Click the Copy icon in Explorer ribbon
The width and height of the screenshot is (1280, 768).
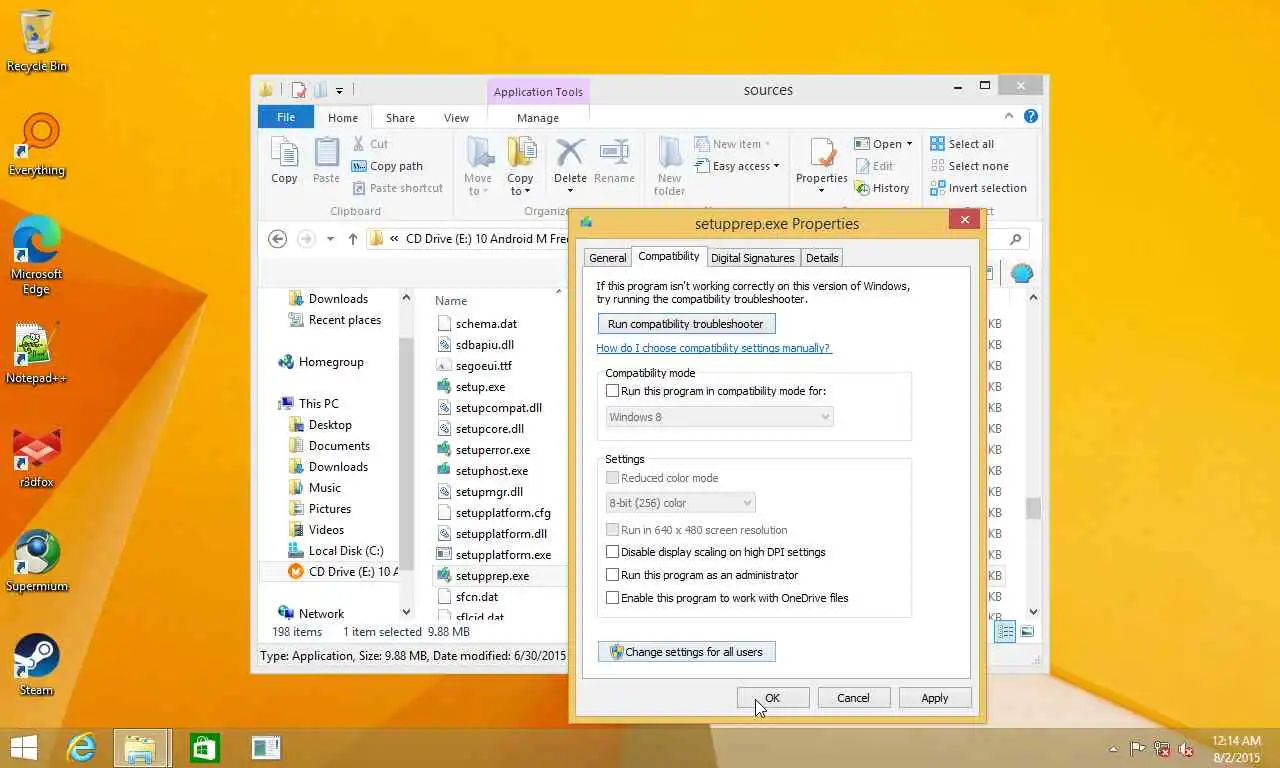click(284, 161)
